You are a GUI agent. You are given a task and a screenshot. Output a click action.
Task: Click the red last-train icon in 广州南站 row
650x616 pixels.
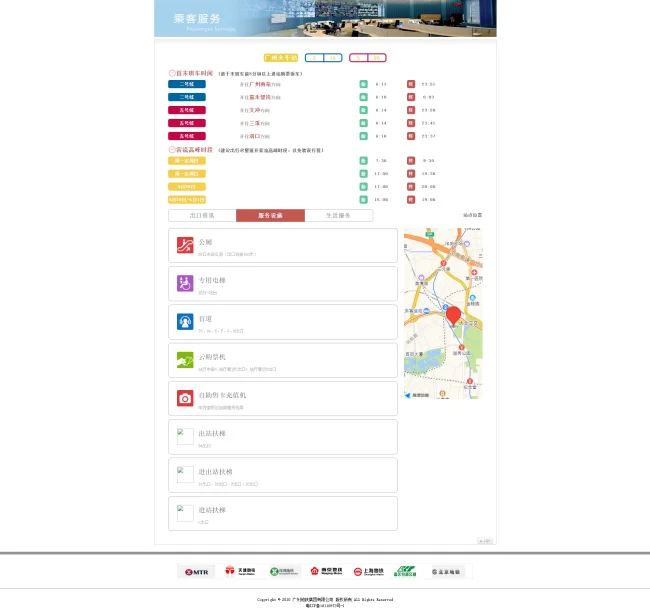(410, 84)
